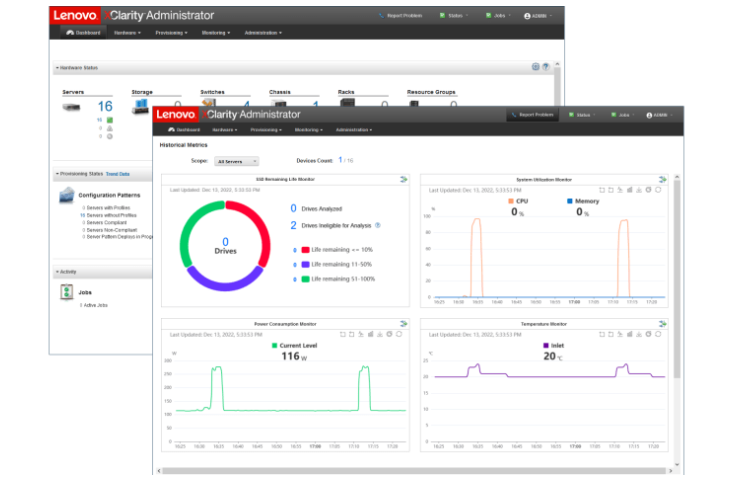Viewport: 738px width, 484px height.
Task: Open Servers Compliant link
Action: tap(107, 223)
